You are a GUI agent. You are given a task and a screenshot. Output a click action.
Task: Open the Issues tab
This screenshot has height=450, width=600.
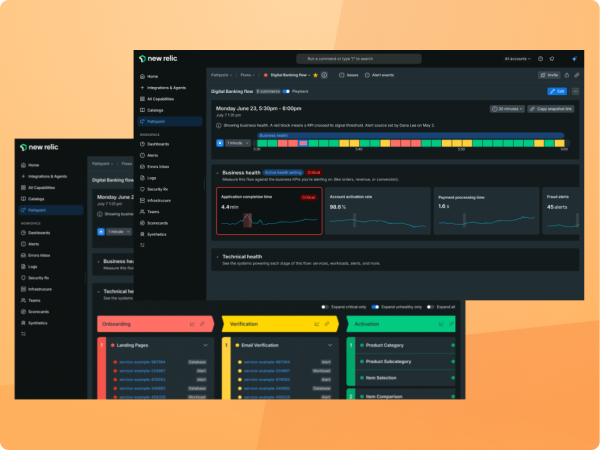coord(349,75)
